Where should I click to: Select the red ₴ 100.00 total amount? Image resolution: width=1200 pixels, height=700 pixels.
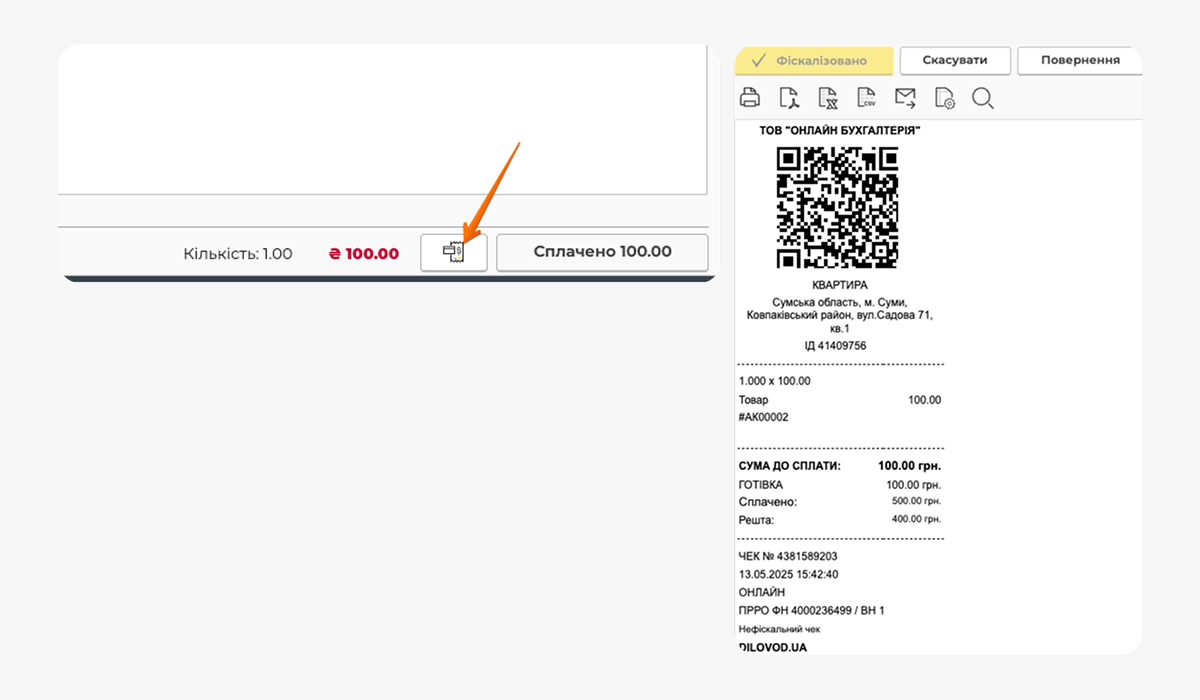(364, 254)
